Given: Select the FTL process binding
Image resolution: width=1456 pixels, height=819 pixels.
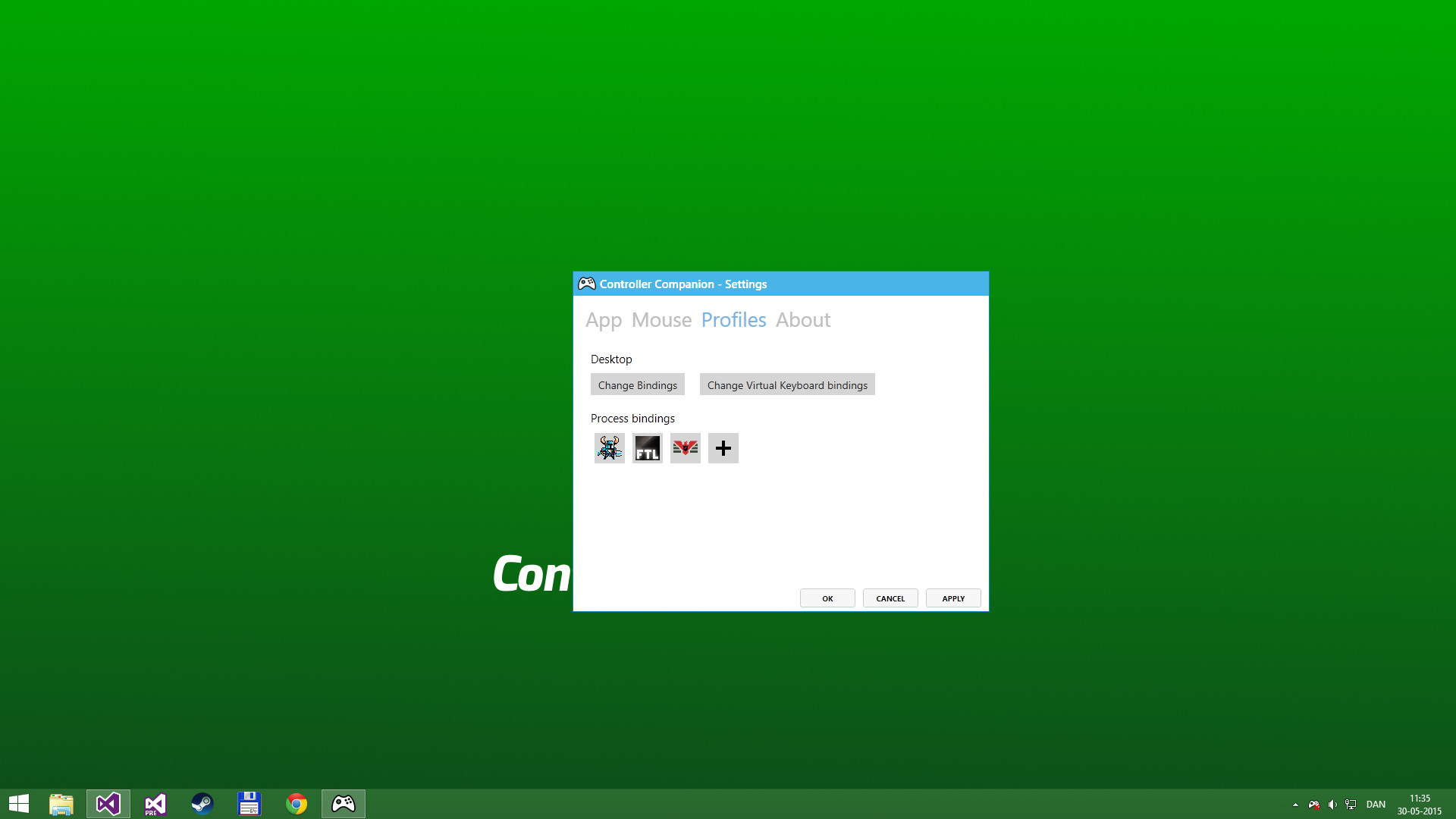Looking at the screenshot, I should pos(647,448).
